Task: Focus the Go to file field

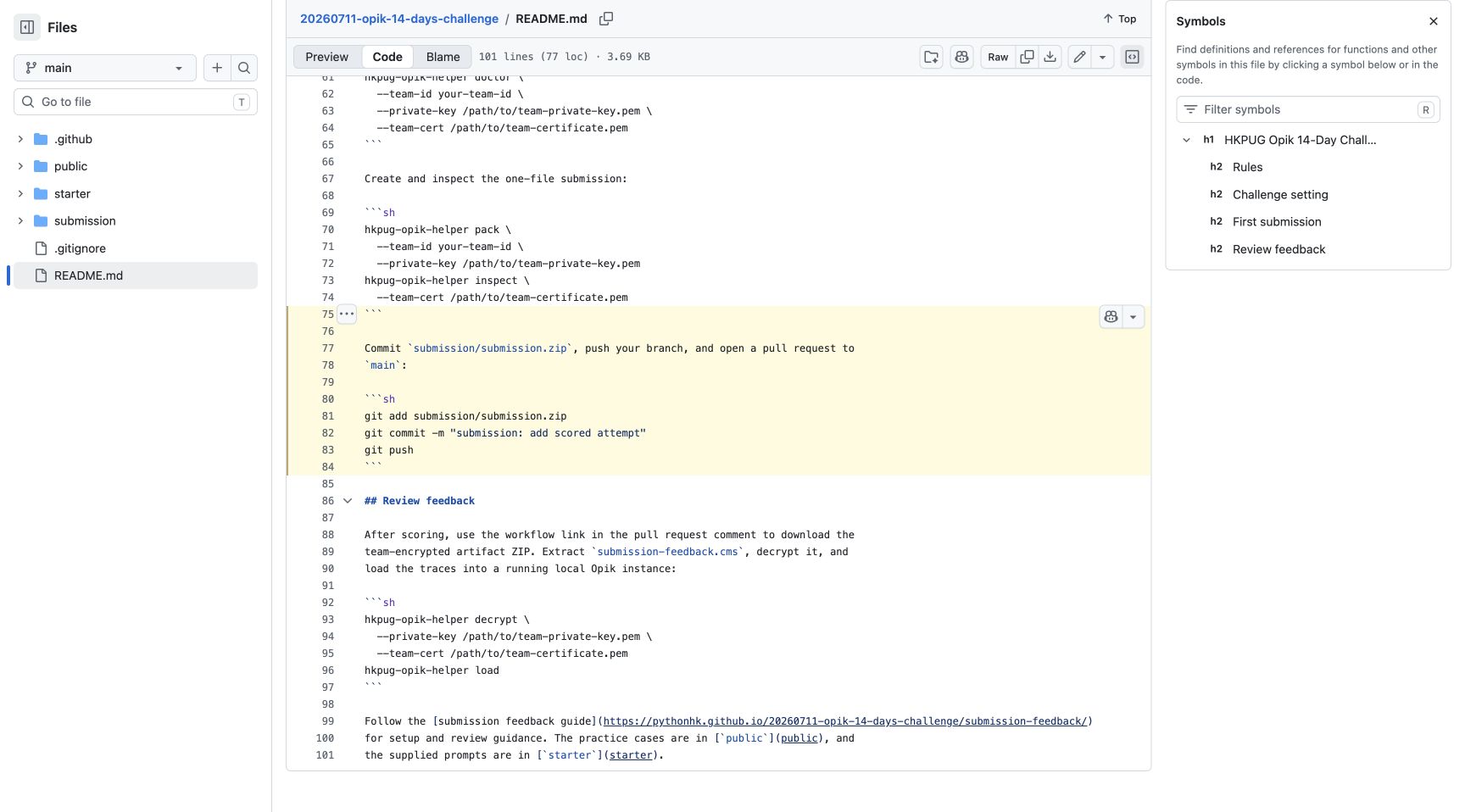Action: 136,102
